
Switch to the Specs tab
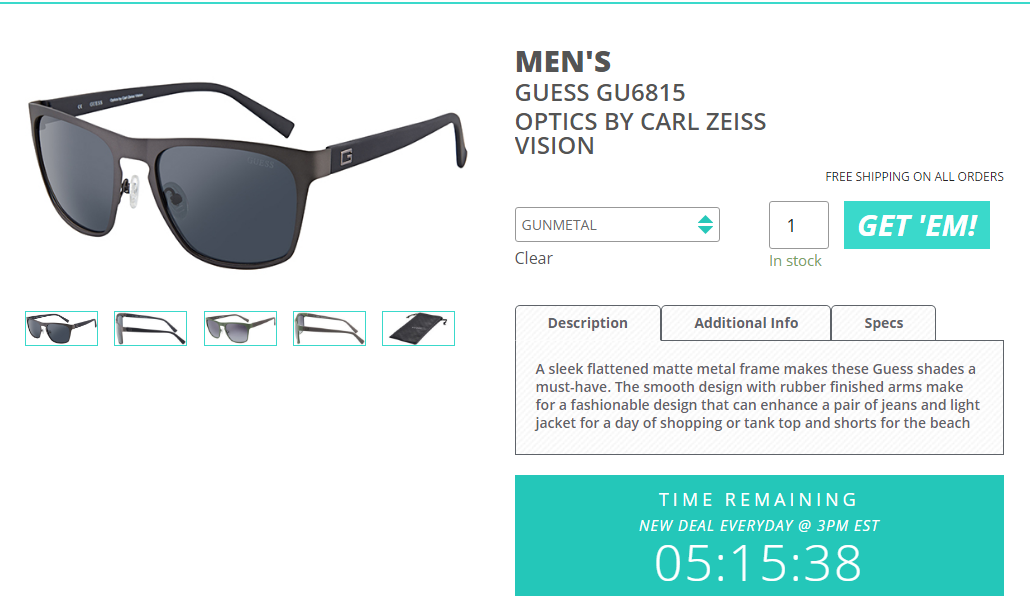883,323
